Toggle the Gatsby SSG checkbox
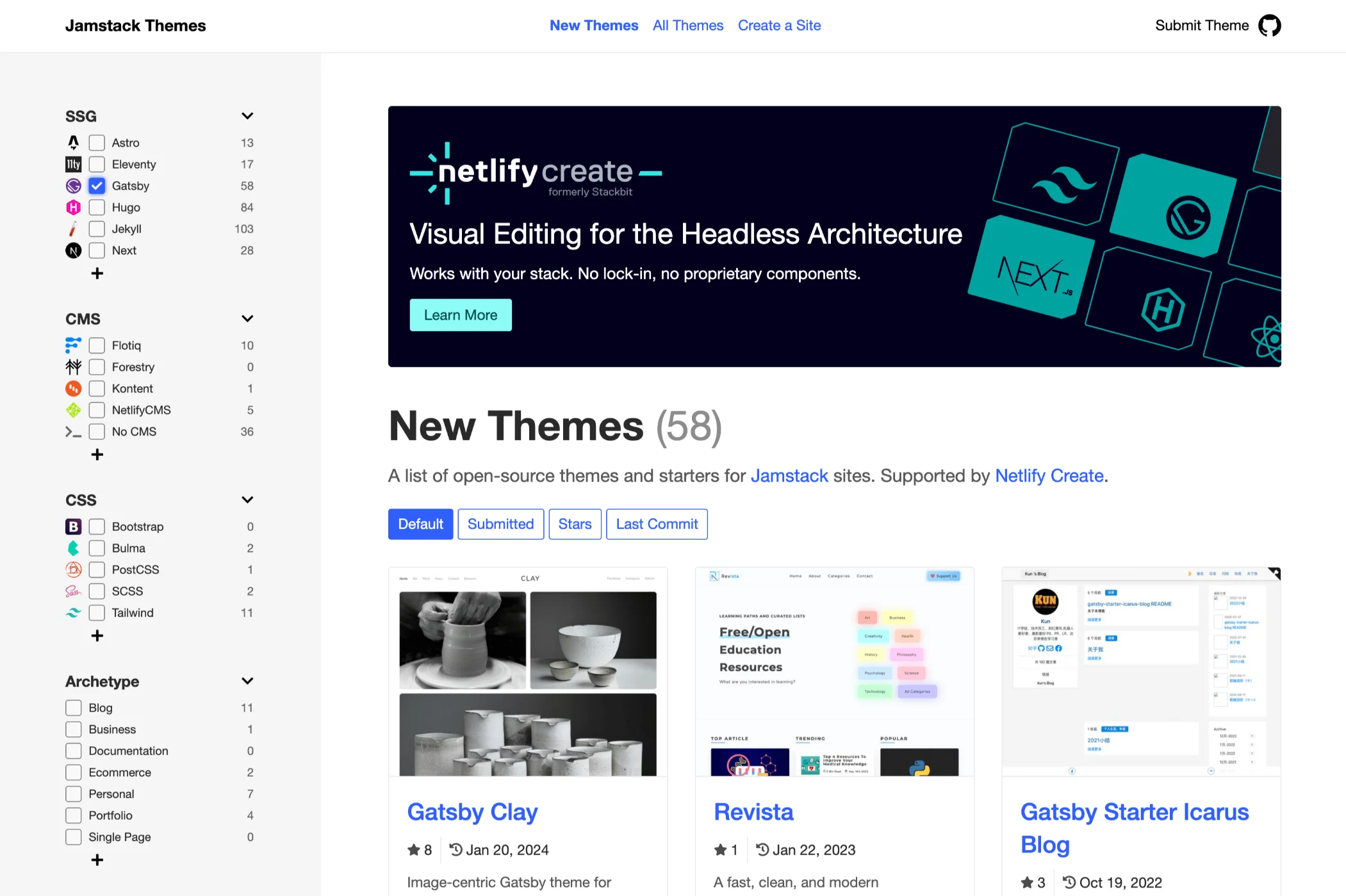Viewport: 1346px width, 896px height. coord(97,185)
